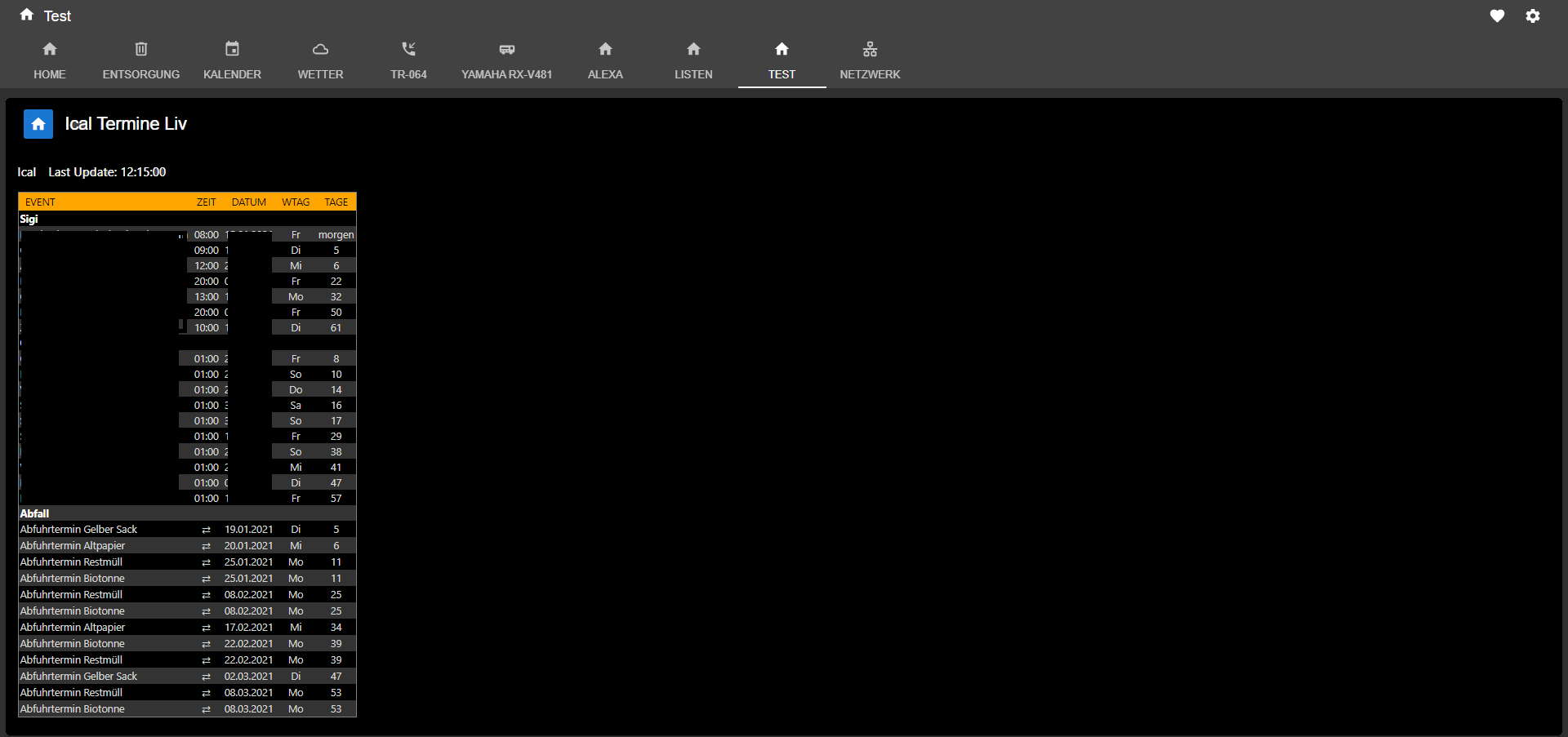Viewport: 1568px width, 737px height.
Task: Click the Test page title
Action: pos(57,16)
